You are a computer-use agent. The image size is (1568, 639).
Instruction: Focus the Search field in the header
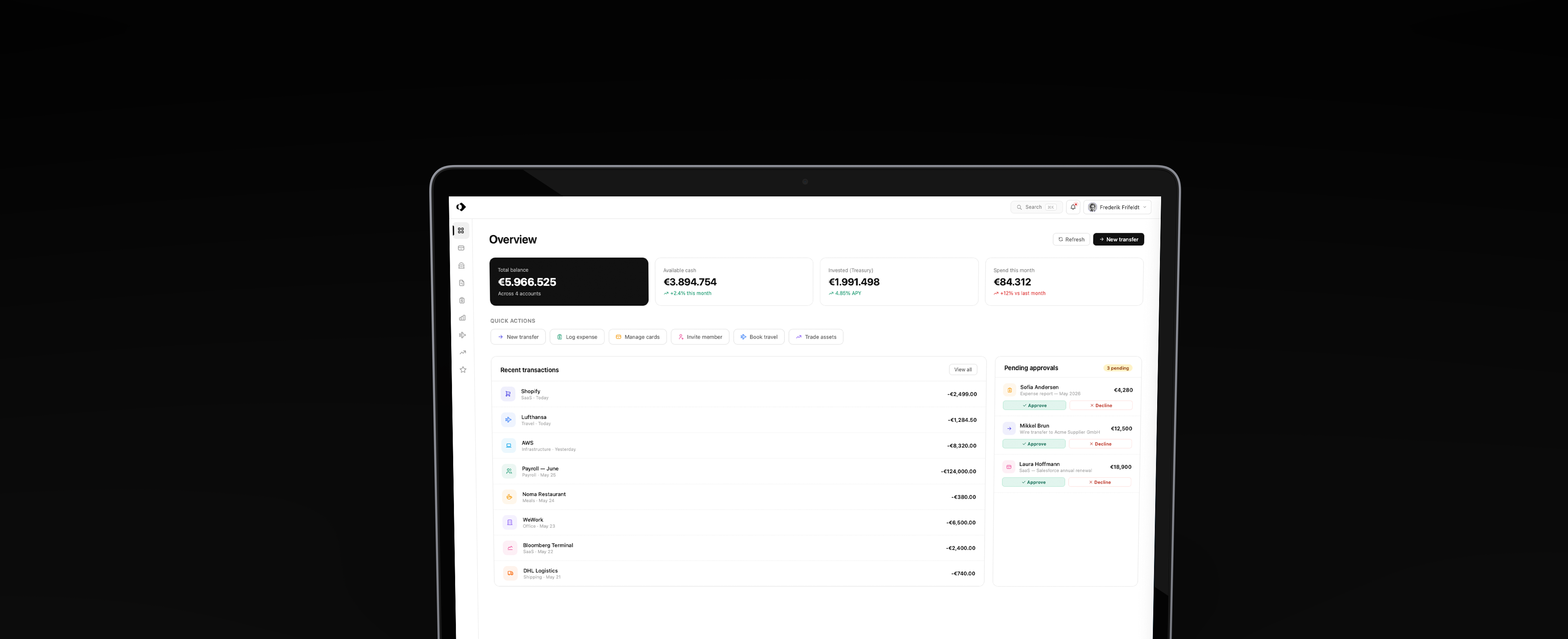(x=1036, y=207)
